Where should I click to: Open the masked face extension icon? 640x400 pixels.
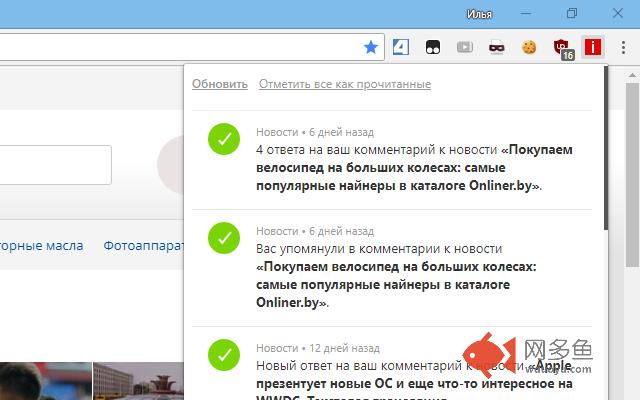pyautogui.click(x=497, y=48)
